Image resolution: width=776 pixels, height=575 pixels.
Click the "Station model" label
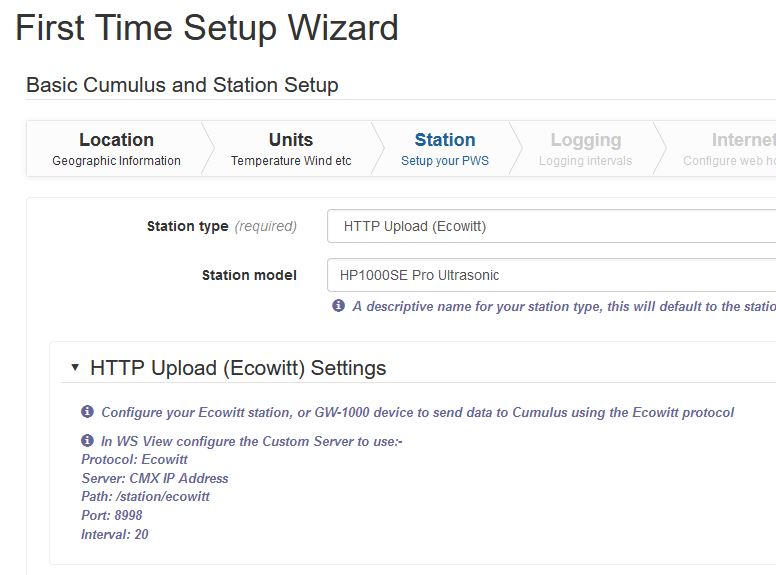249,275
